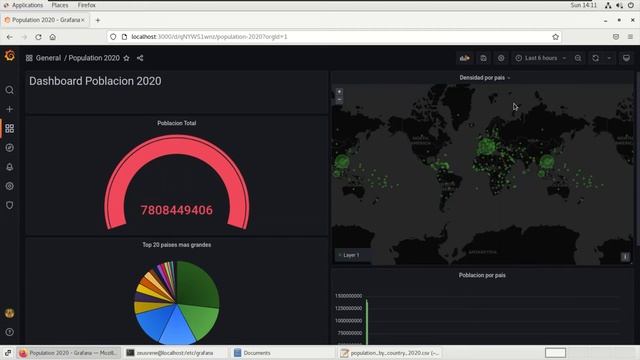The height and width of the screenshot is (360, 640).
Task: Open dashboard settings gear icon
Action: pos(501,58)
